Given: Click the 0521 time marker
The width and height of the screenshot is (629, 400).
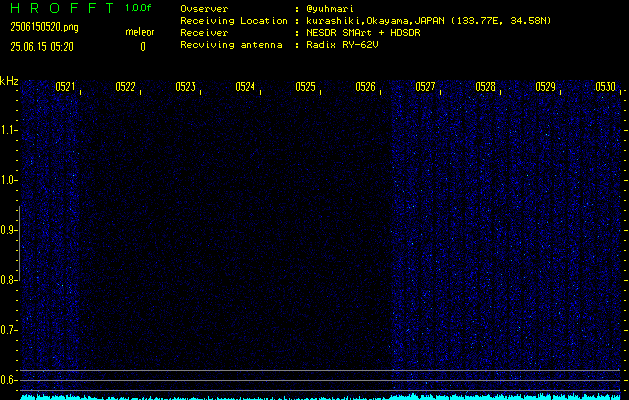Looking at the screenshot, I should point(65,87).
